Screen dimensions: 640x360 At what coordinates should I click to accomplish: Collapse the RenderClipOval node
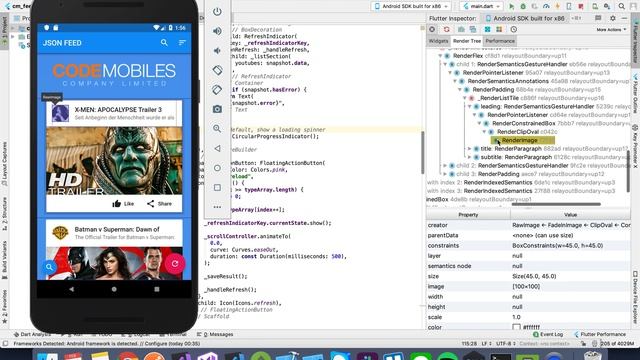pos(484,132)
